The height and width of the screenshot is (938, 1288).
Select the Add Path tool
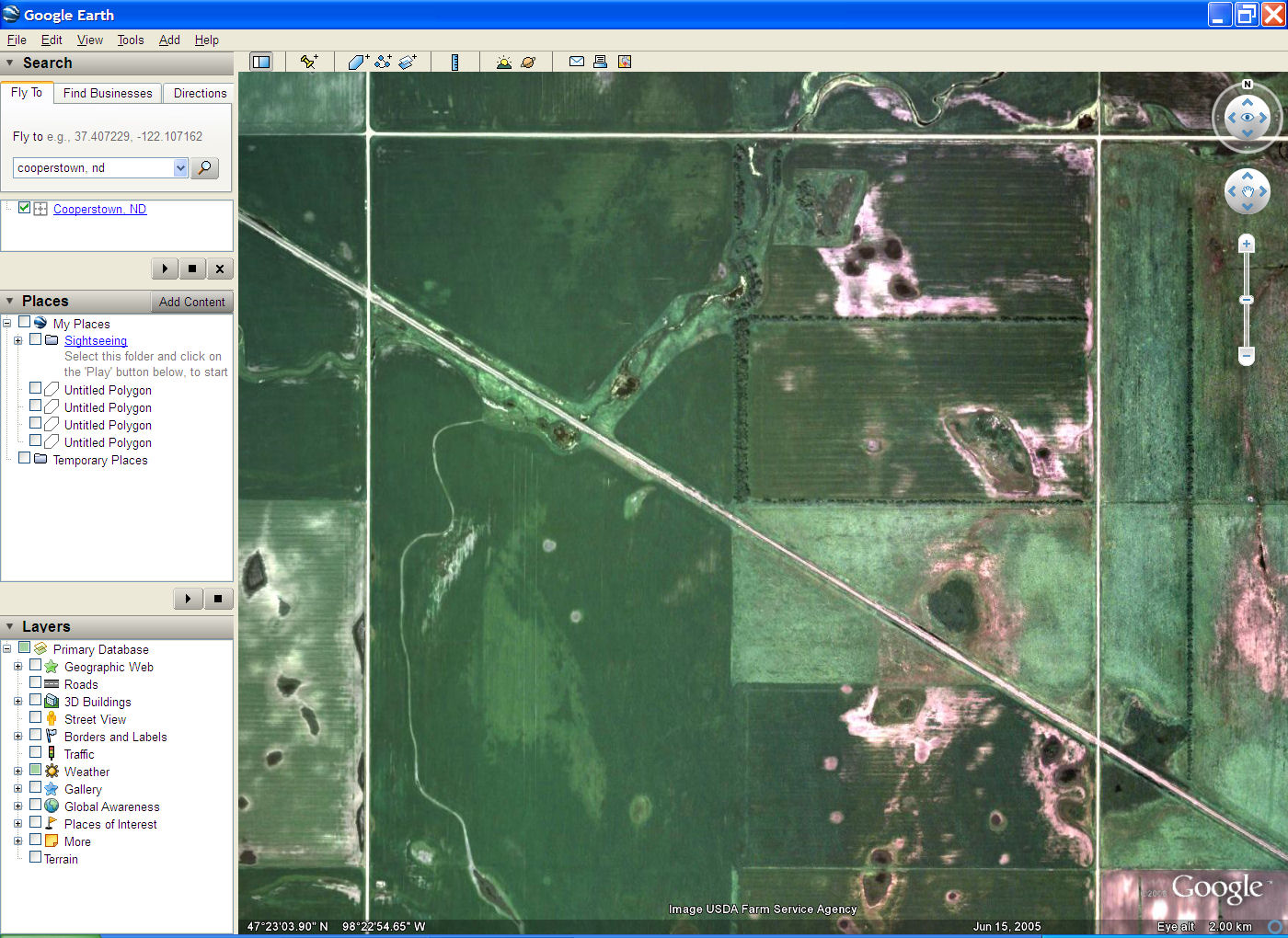tap(383, 62)
